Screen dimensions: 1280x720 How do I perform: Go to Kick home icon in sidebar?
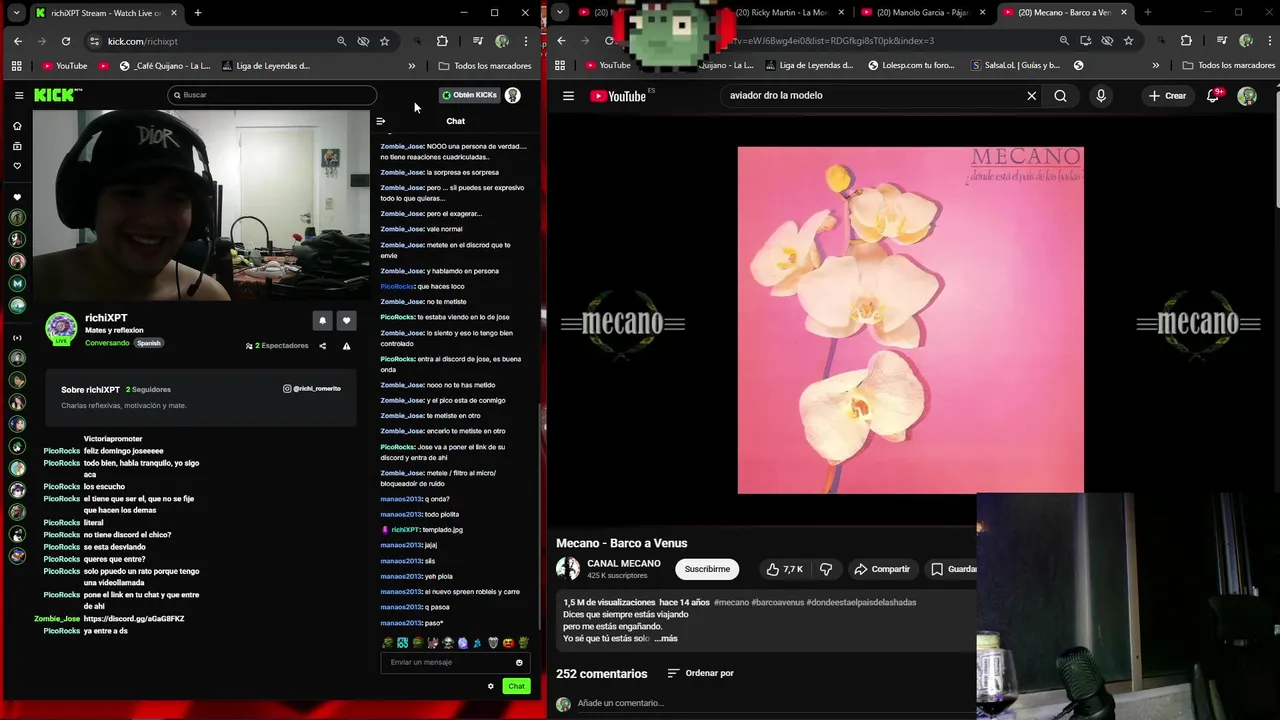(x=17, y=126)
